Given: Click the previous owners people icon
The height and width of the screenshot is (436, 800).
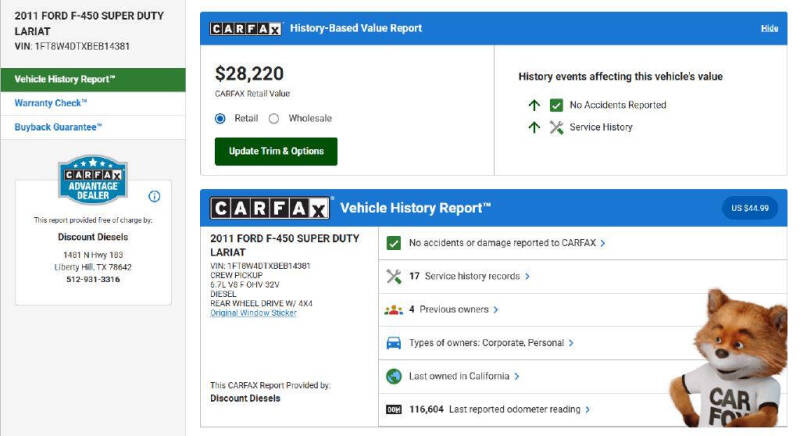Looking at the screenshot, I should tap(393, 310).
